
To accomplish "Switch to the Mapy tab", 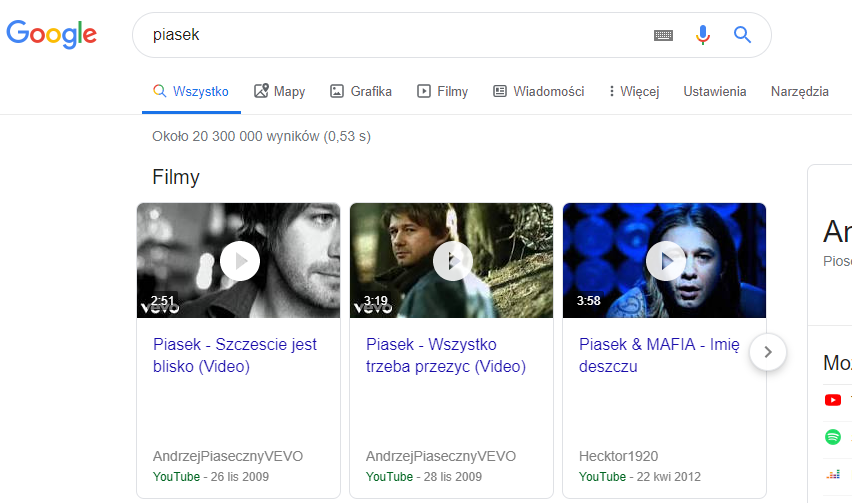I will [x=280, y=92].
